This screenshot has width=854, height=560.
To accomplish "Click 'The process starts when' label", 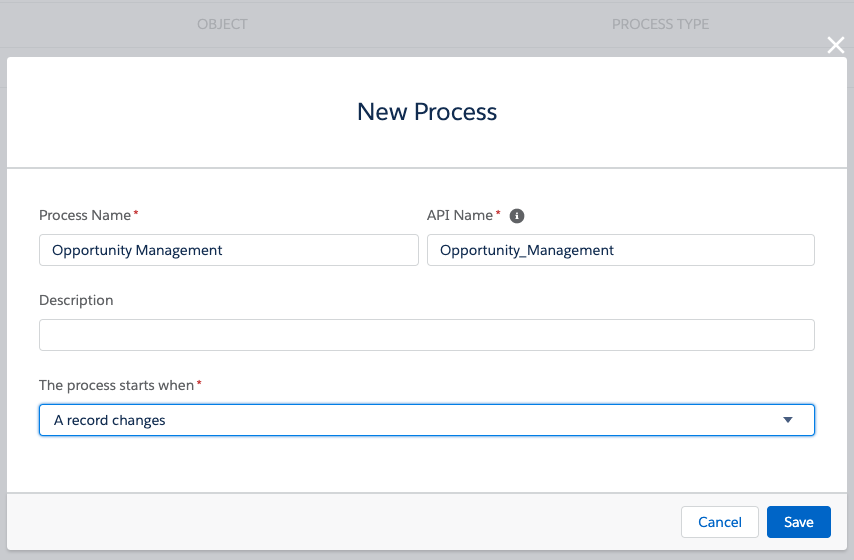I will point(117,385).
